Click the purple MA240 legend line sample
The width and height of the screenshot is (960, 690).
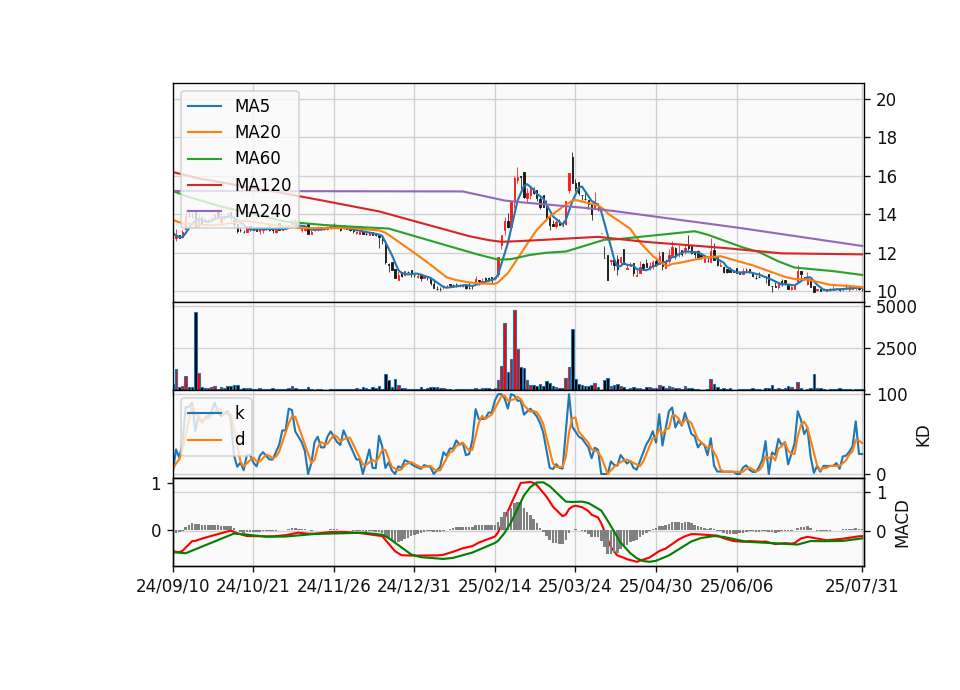204,211
